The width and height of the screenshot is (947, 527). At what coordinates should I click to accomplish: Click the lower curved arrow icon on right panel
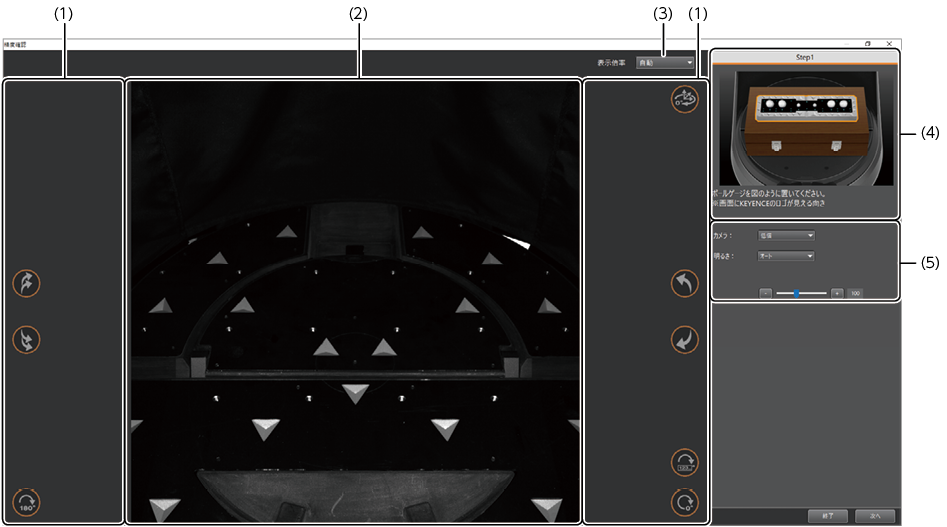pos(685,340)
